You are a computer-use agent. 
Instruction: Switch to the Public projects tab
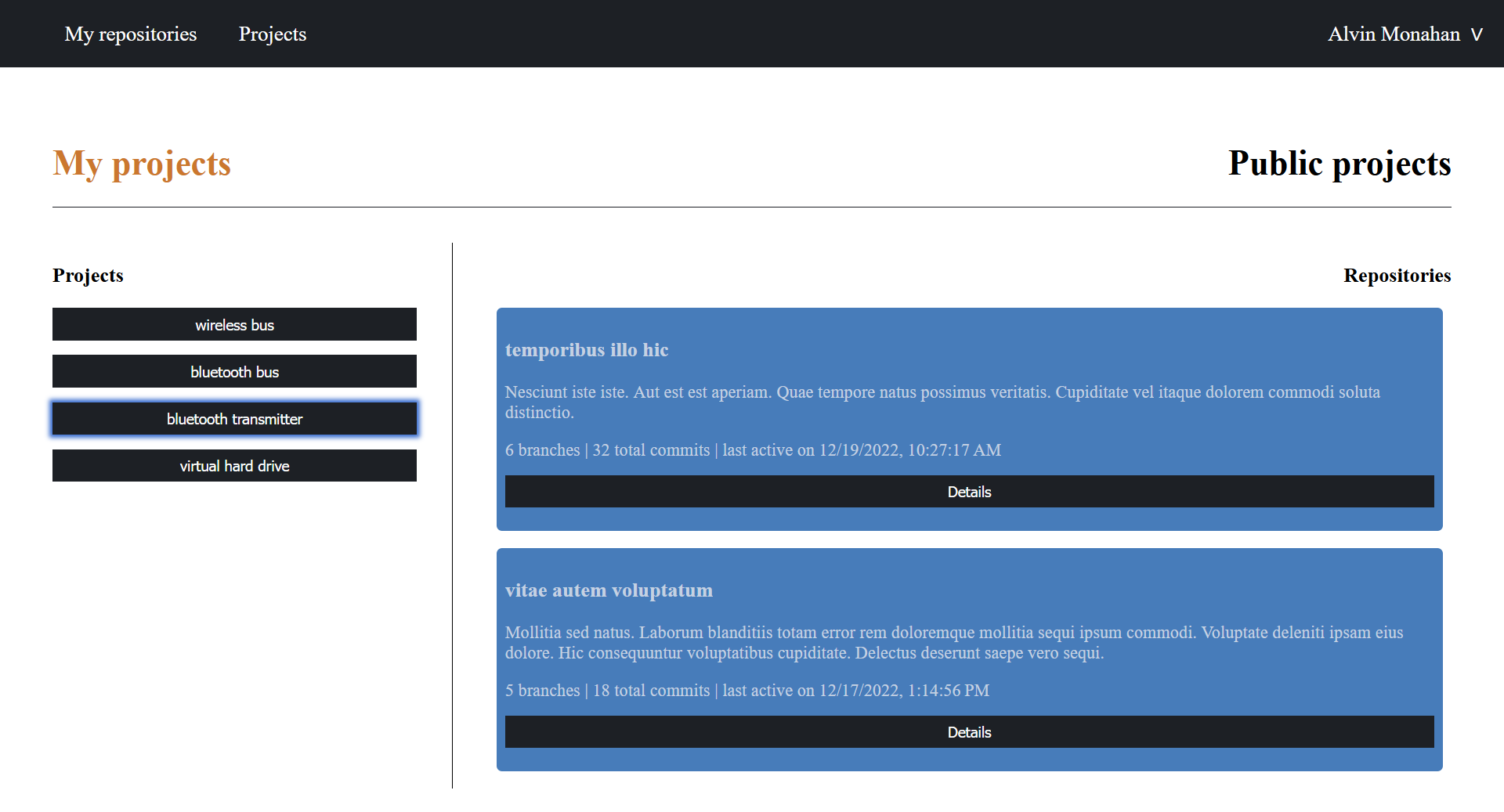[x=1339, y=164]
